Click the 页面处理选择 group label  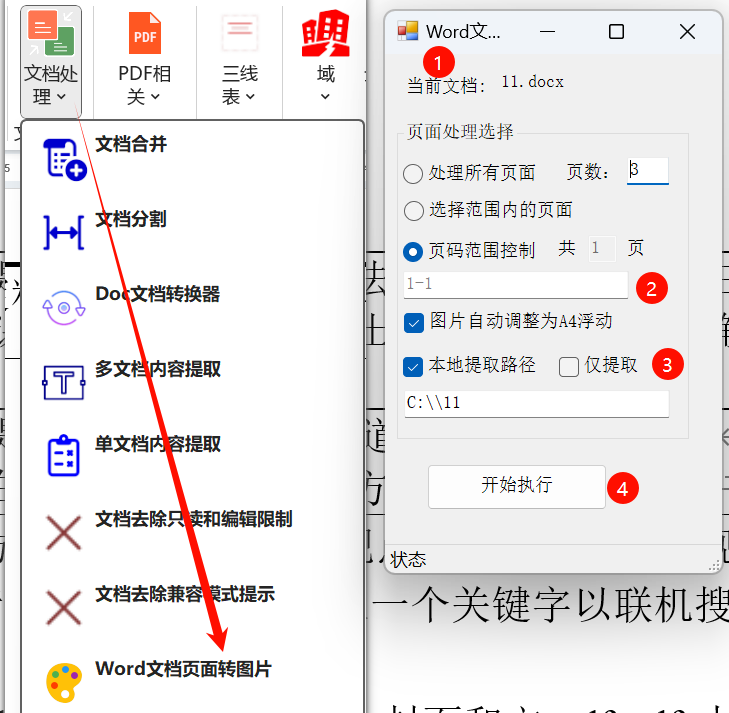[x=460, y=132]
